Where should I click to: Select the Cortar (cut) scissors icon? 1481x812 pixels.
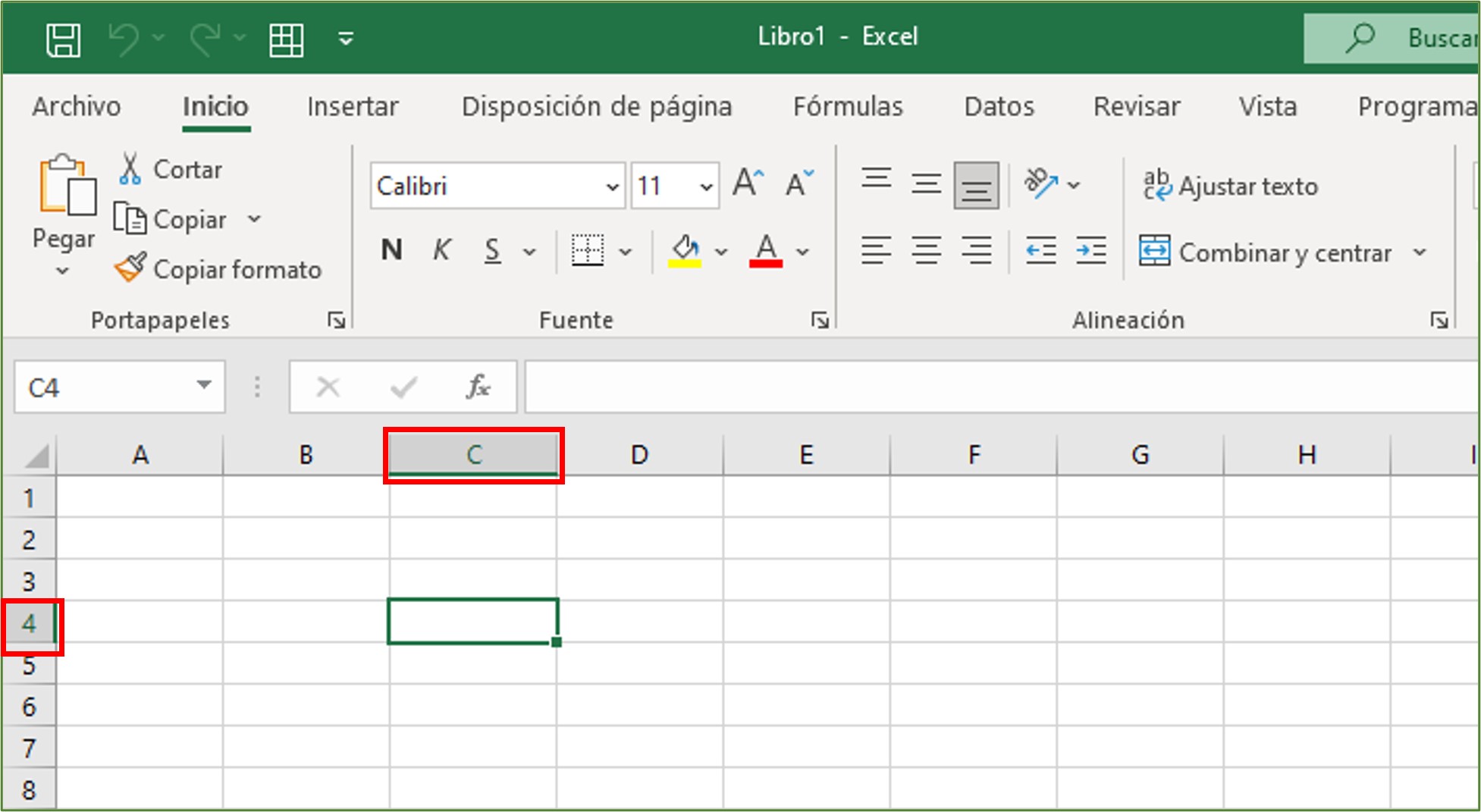pos(130,168)
